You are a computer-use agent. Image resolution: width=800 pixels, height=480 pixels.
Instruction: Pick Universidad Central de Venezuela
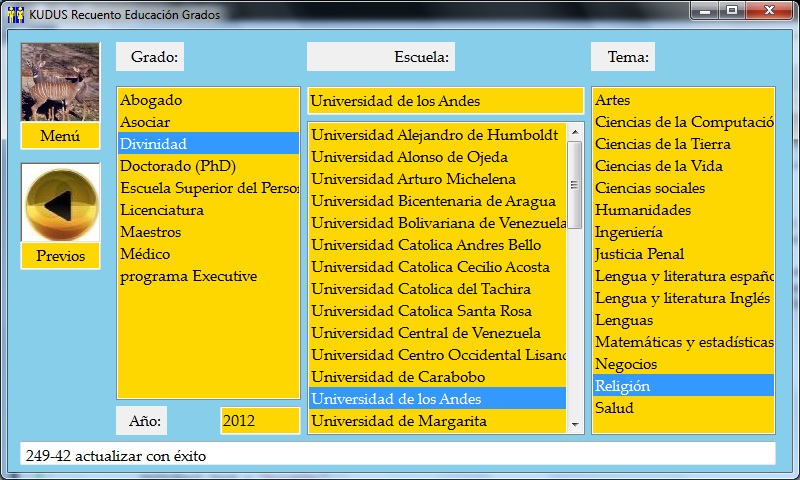[426, 333]
